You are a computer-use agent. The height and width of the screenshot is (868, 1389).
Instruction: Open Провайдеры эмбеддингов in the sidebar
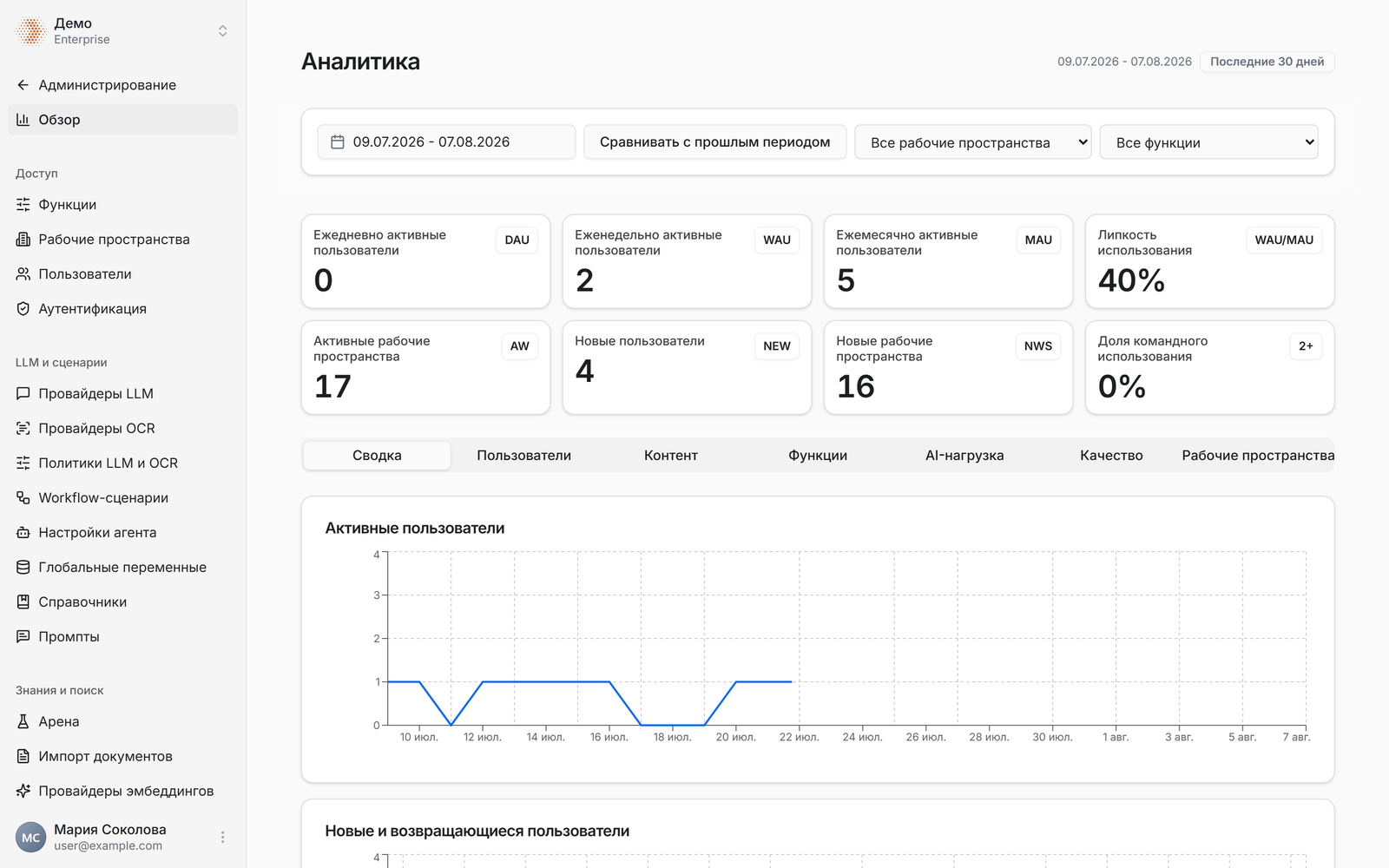[x=123, y=792]
